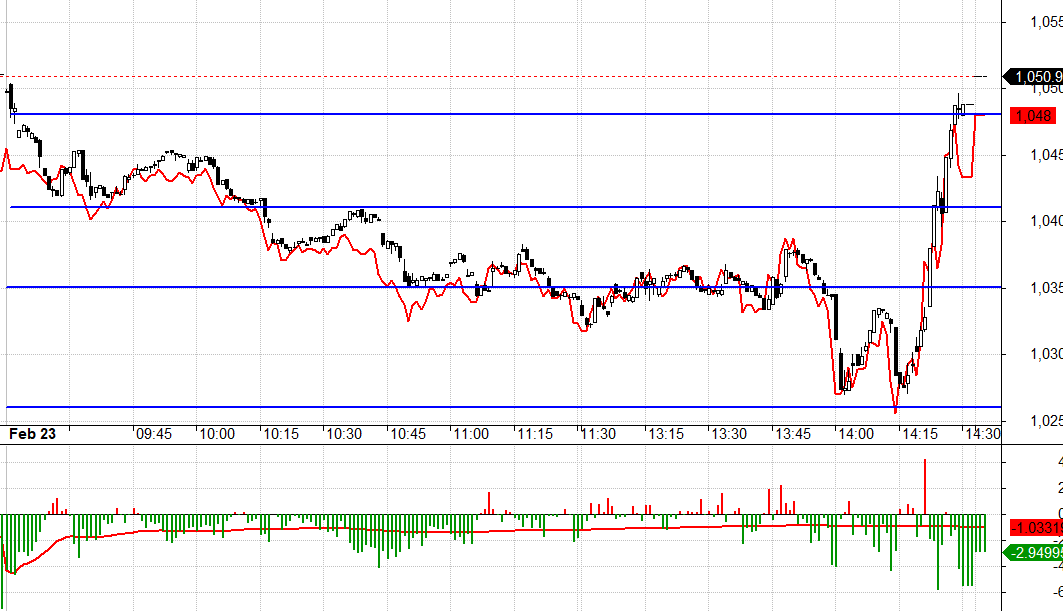Click the 1,025 price axis label
The width and height of the screenshot is (1063, 611).
(1045, 420)
